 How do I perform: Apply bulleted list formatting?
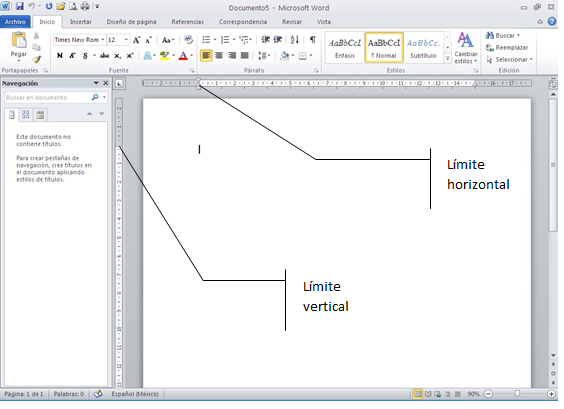pyautogui.click(x=206, y=40)
